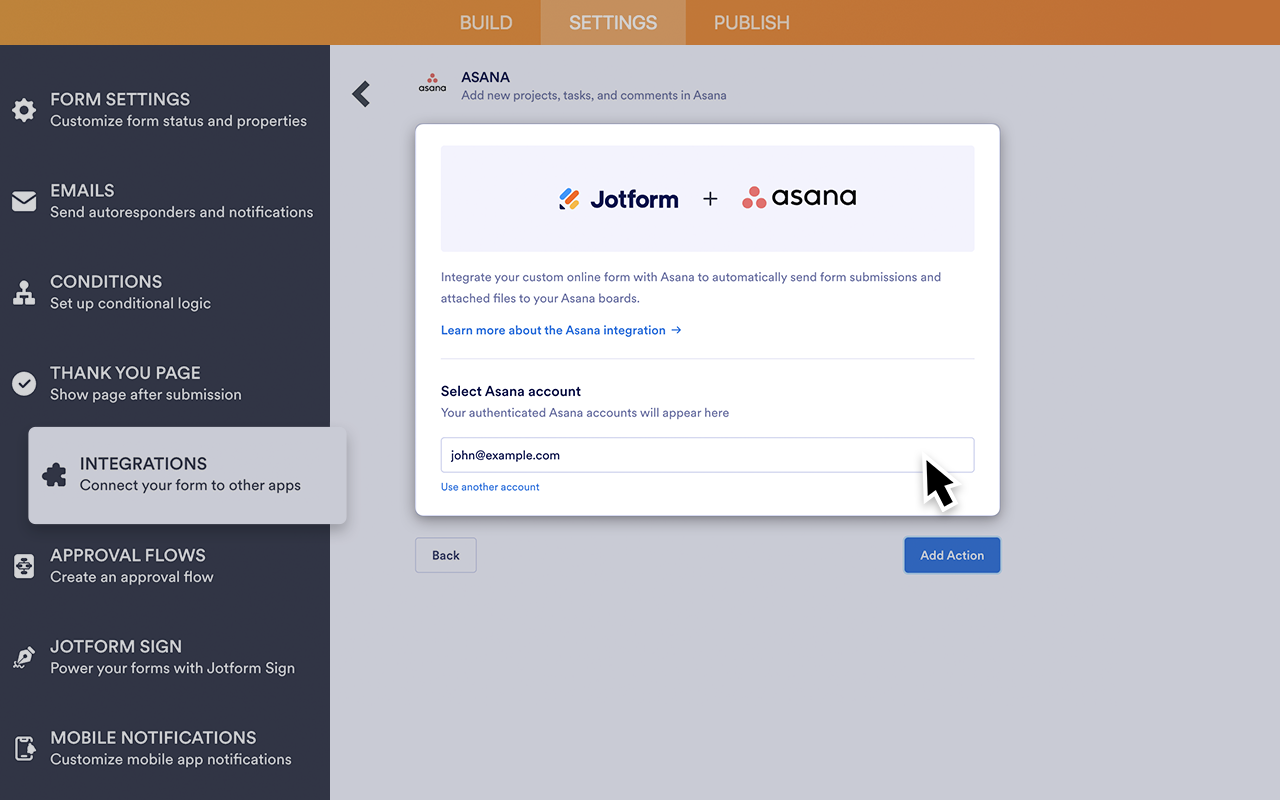1280x800 pixels.
Task: Switch to the PUBLISH tab
Action: coord(751,22)
